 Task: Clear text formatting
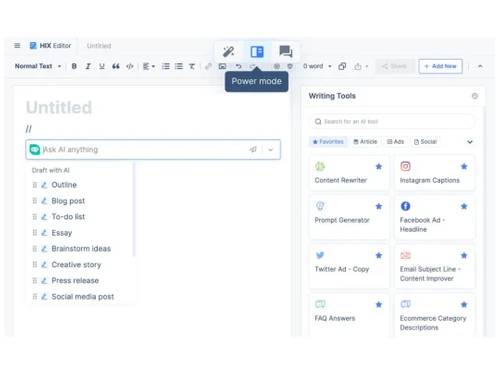pyautogui.click(x=192, y=66)
